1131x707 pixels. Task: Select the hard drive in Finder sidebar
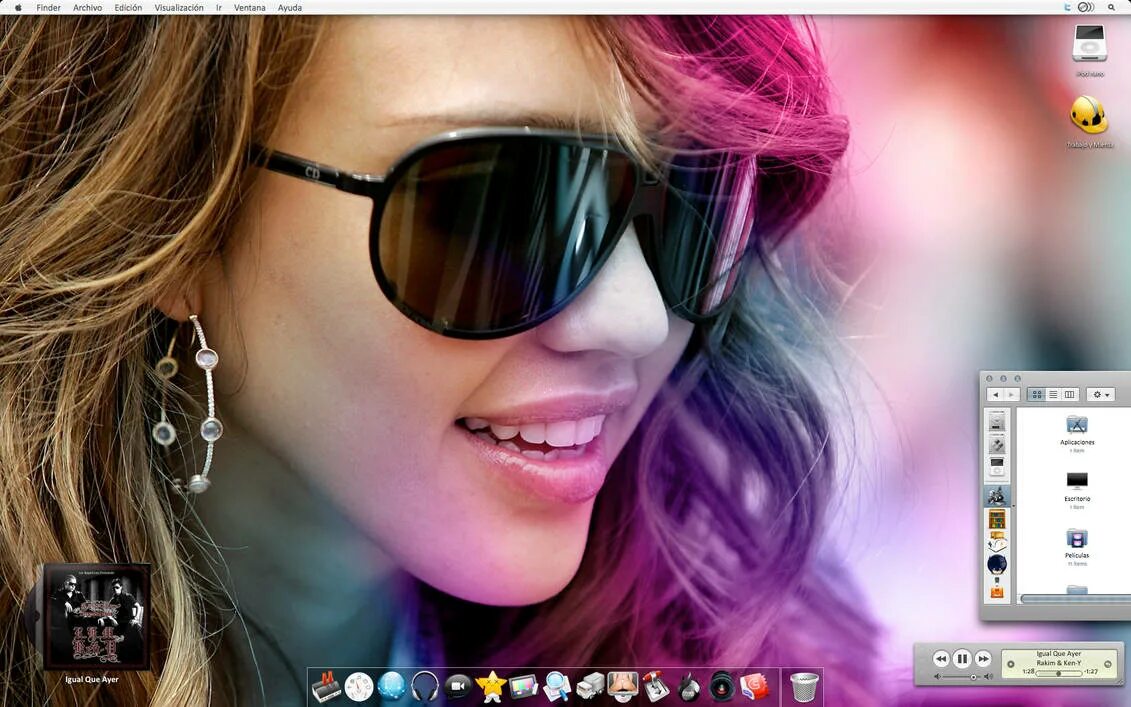997,421
